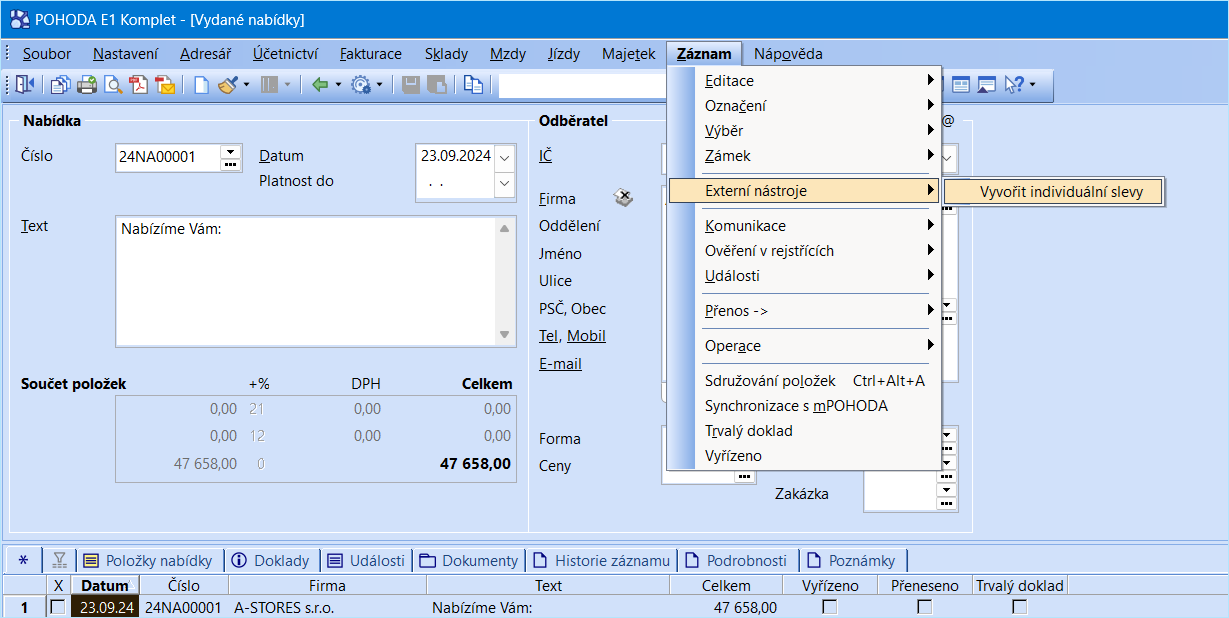This screenshot has width=1229, height=618.
Task: Click the filter funnel tab icon
Action: (x=59, y=560)
